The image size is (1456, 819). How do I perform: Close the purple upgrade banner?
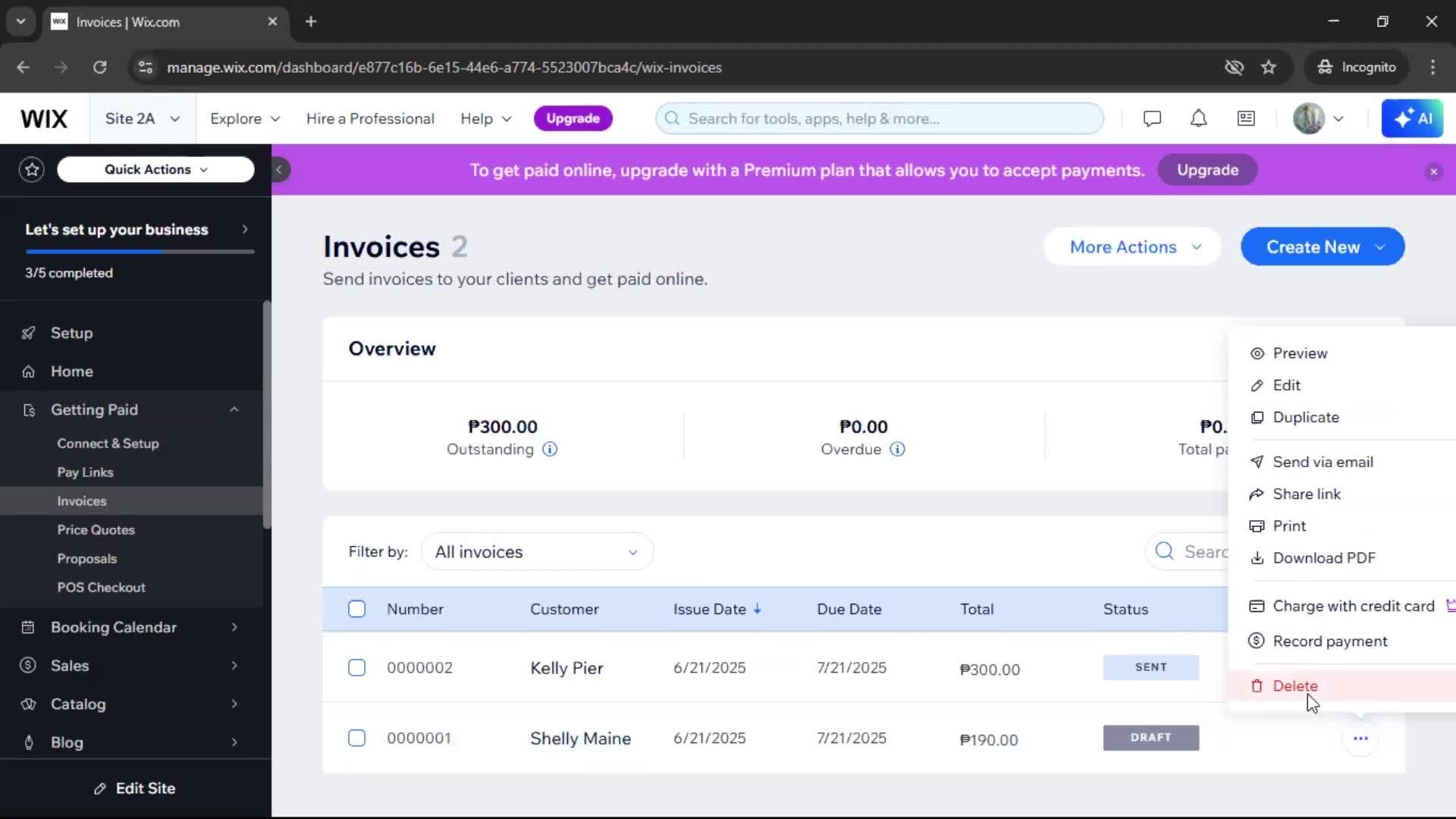(1433, 171)
